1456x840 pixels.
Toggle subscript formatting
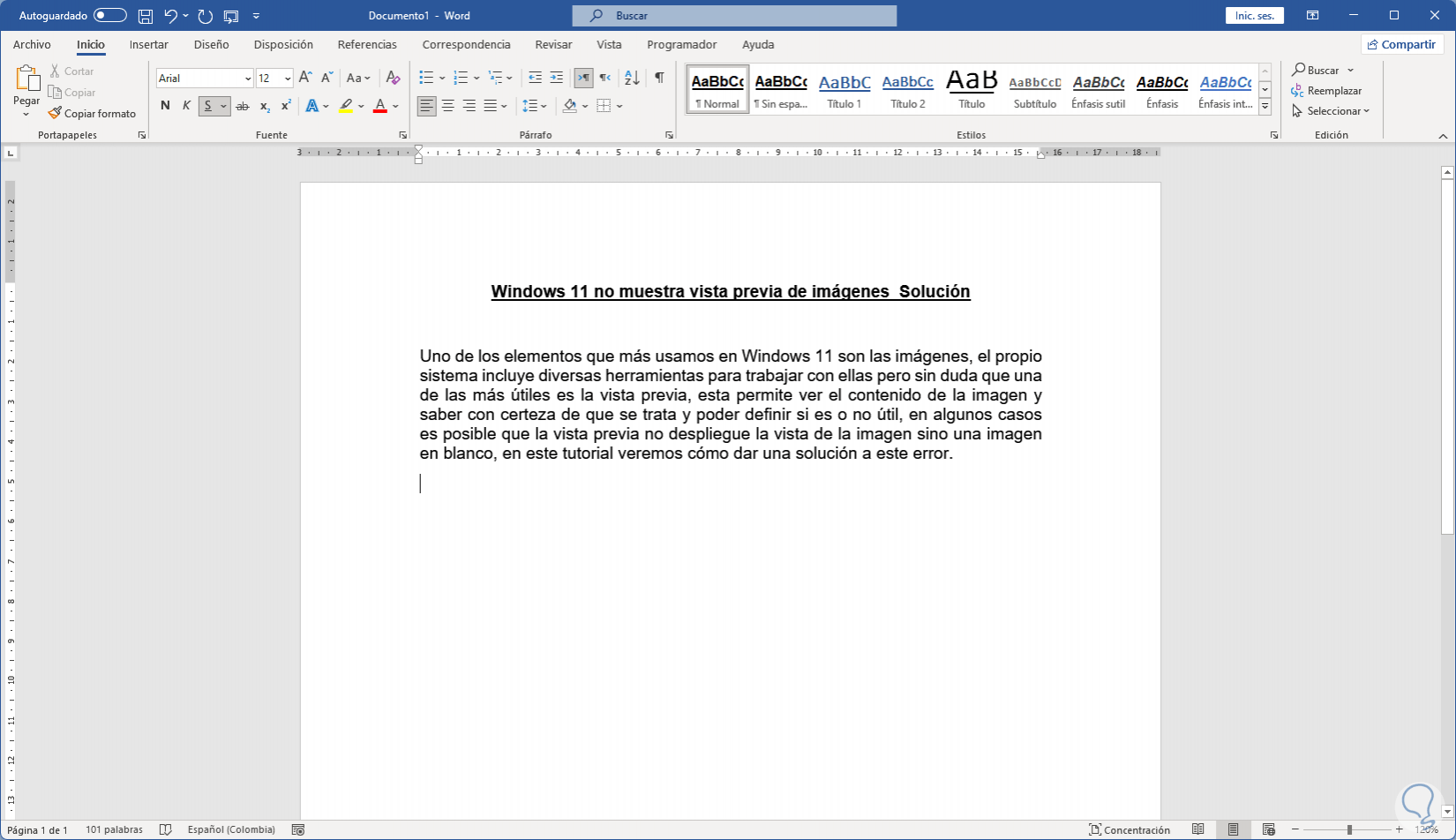265,106
